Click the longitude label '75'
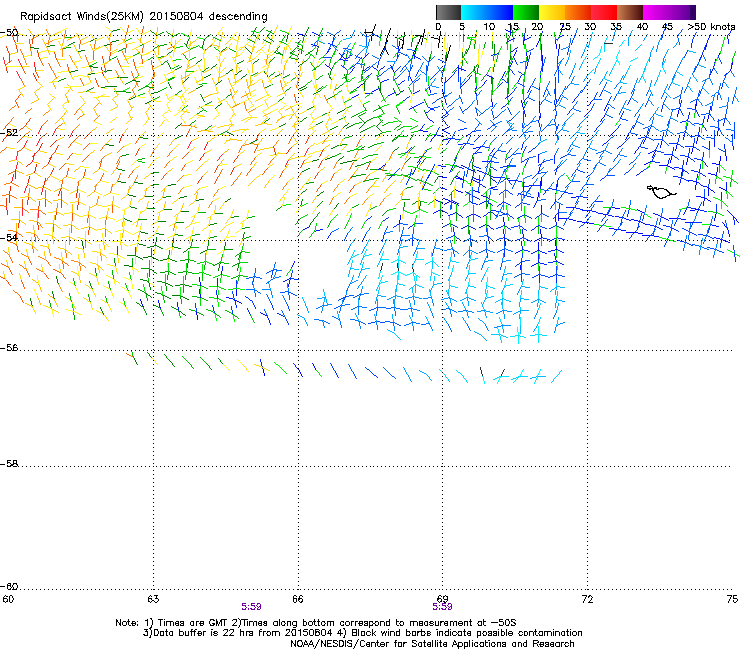Image resolution: width=740 pixels, height=650 pixels. point(732,599)
